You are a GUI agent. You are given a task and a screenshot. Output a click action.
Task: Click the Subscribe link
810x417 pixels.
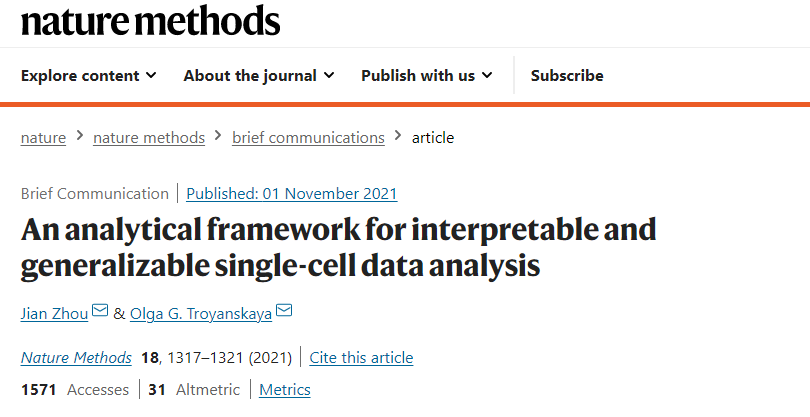tap(567, 75)
